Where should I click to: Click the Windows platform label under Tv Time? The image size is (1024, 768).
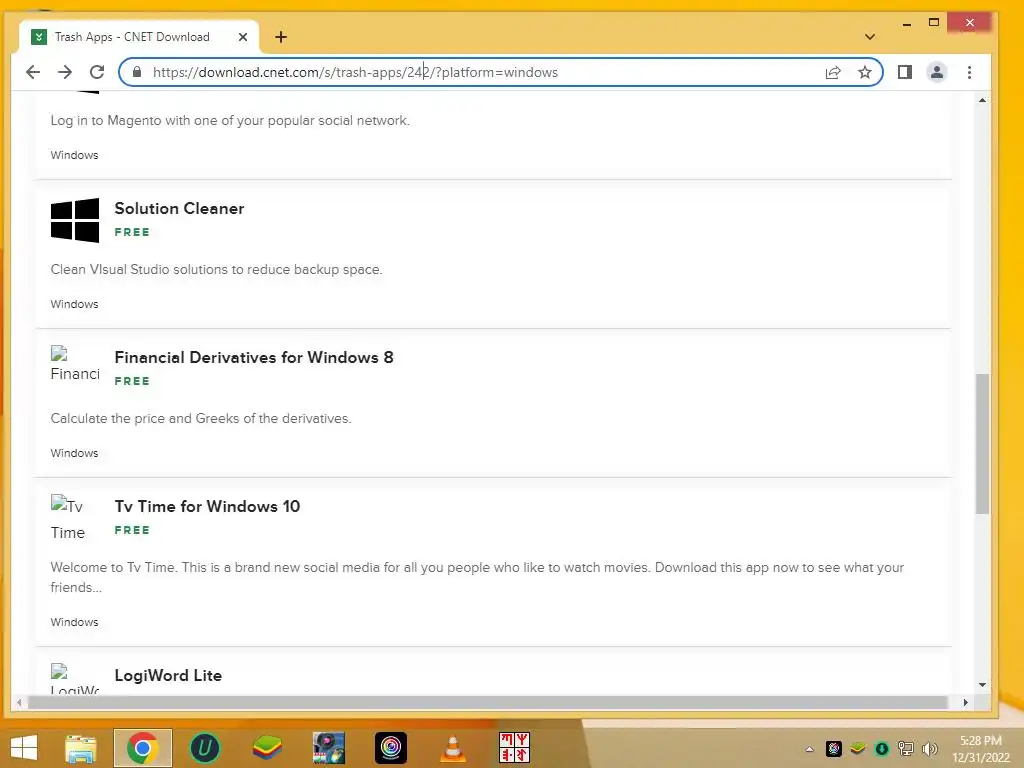pyautogui.click(x=74, y=622)
